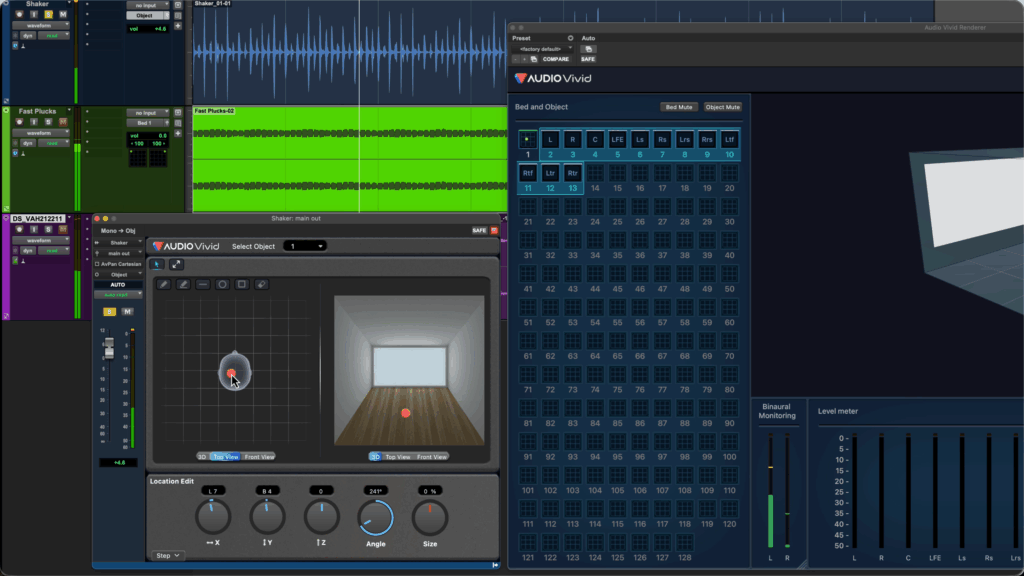Select the straight line trajectory tool
Image resolution: width=1024 pixels, height=576 pixels.
(x=203, y=285)
